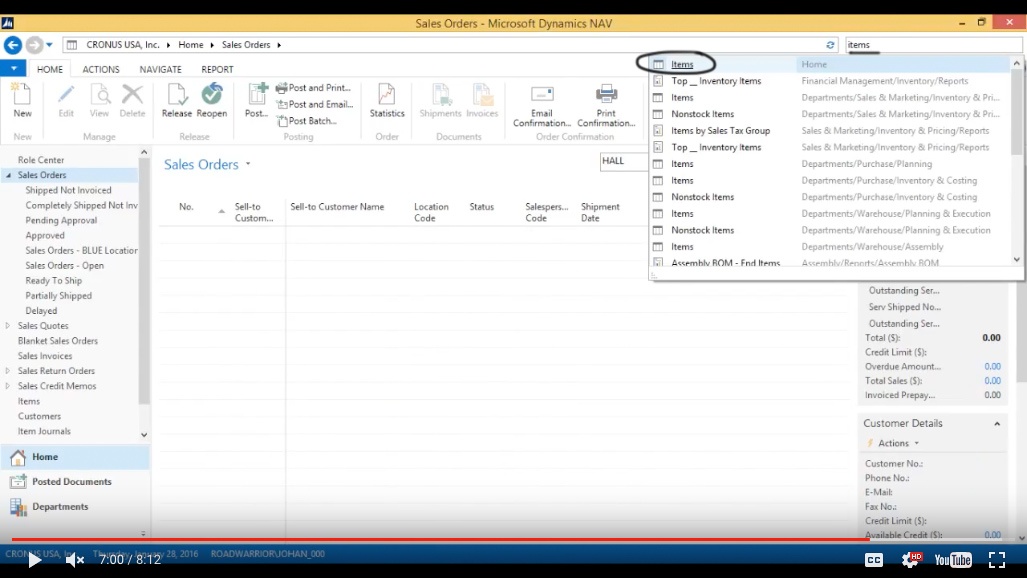Toggle closed captions CC button

[874, 560]
